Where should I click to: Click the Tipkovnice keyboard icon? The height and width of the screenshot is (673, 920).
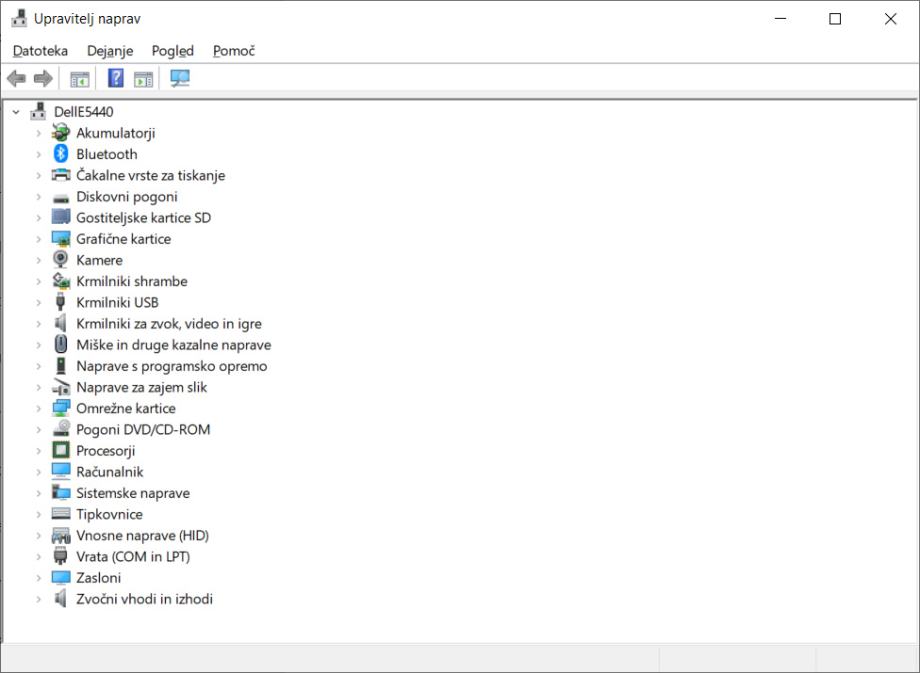(60, 514)
